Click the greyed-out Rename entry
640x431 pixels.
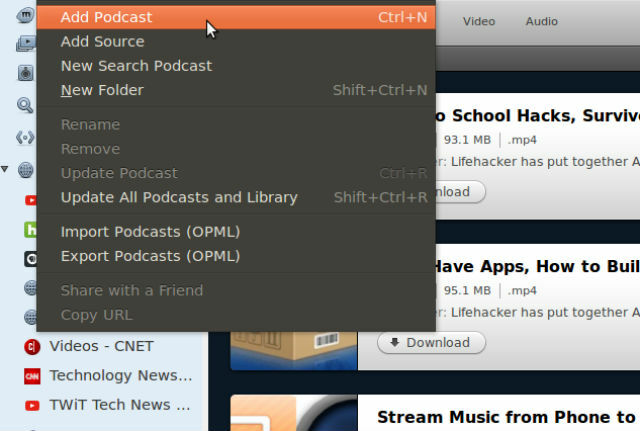[236, 124]
